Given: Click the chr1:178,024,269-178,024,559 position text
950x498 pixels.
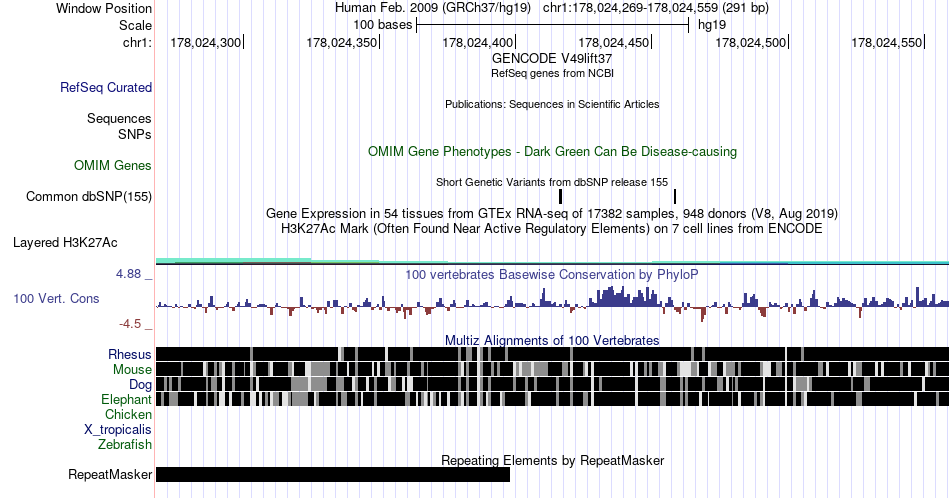Looking at the screenshot, I should tap(656, 8).
